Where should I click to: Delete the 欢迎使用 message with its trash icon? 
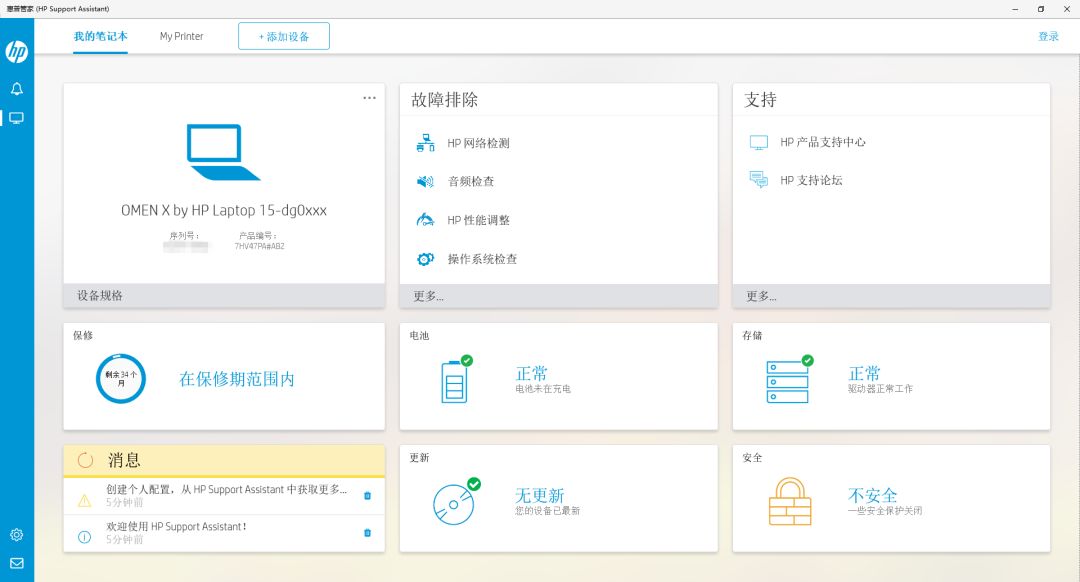click(x=367, y=533)
